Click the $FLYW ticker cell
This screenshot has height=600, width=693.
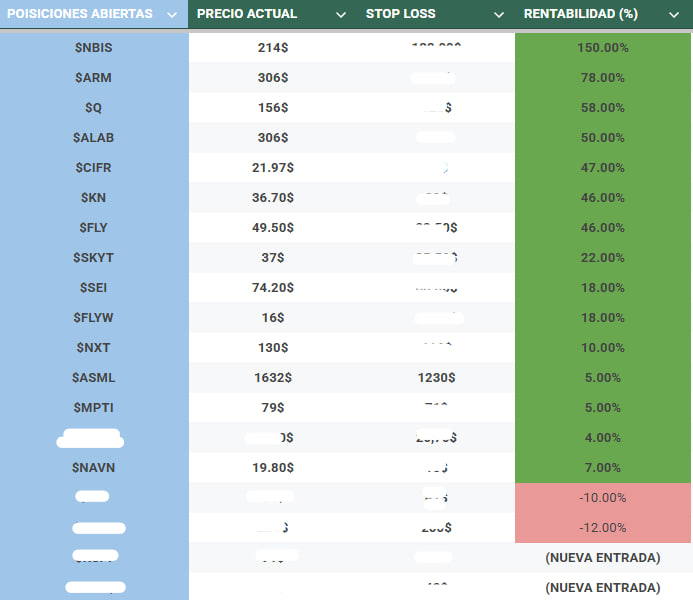pyautogui.click(x=94, y=318)
